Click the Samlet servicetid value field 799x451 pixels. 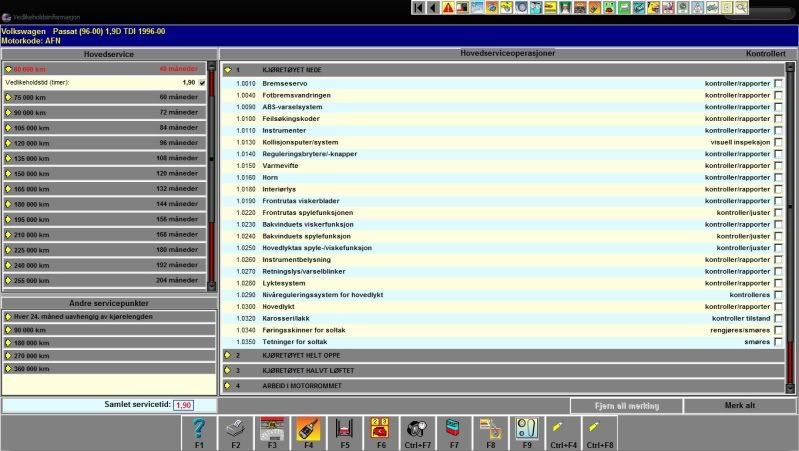coord(183,405)
